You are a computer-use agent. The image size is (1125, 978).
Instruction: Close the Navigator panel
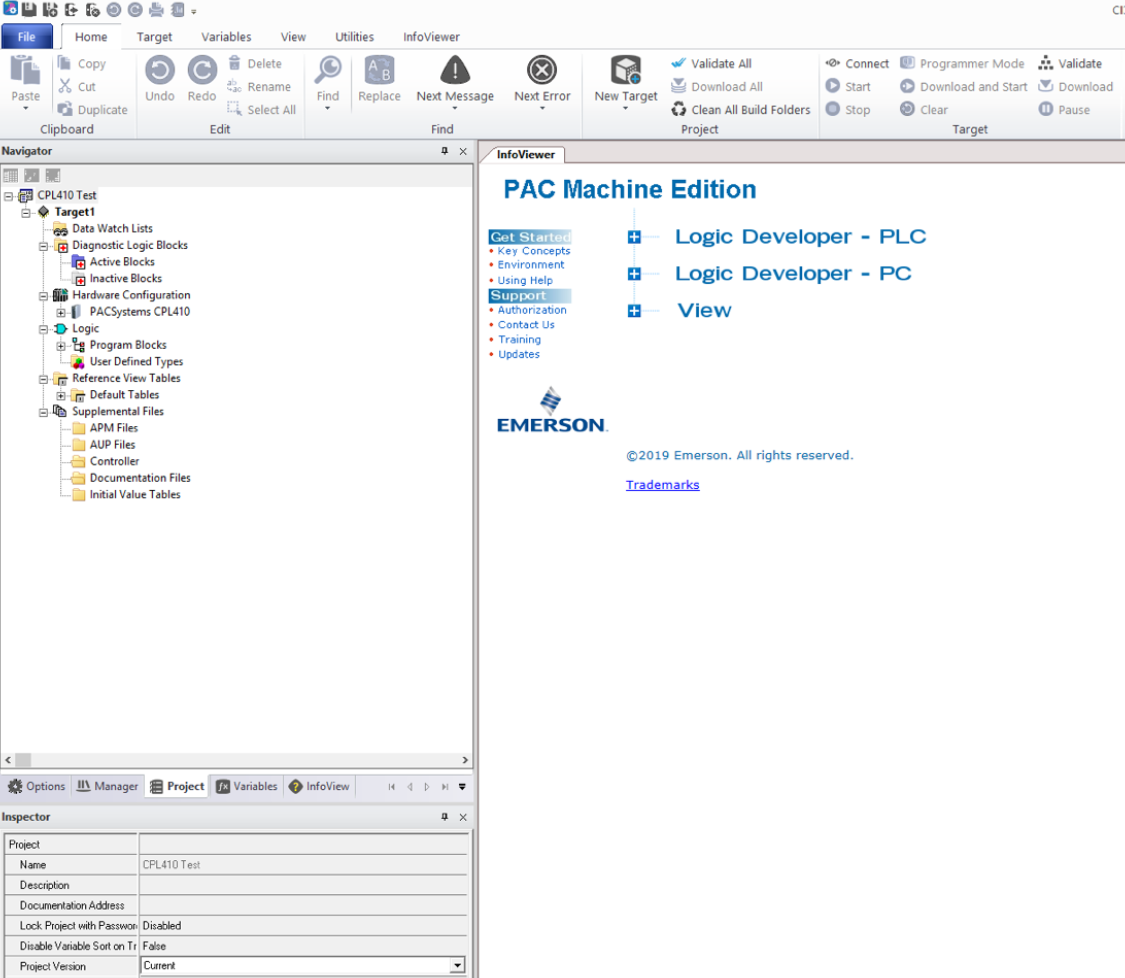[x=463, y=151]
